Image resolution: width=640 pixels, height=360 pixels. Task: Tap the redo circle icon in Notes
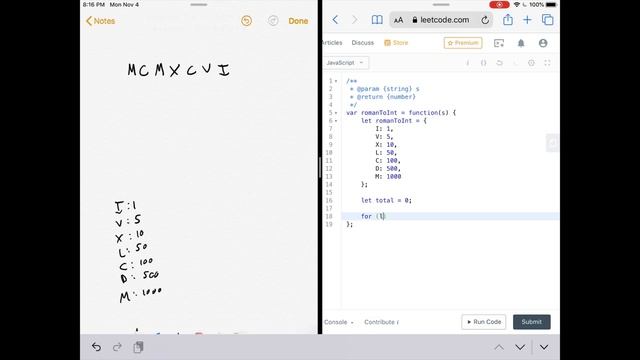pos(273,21)
